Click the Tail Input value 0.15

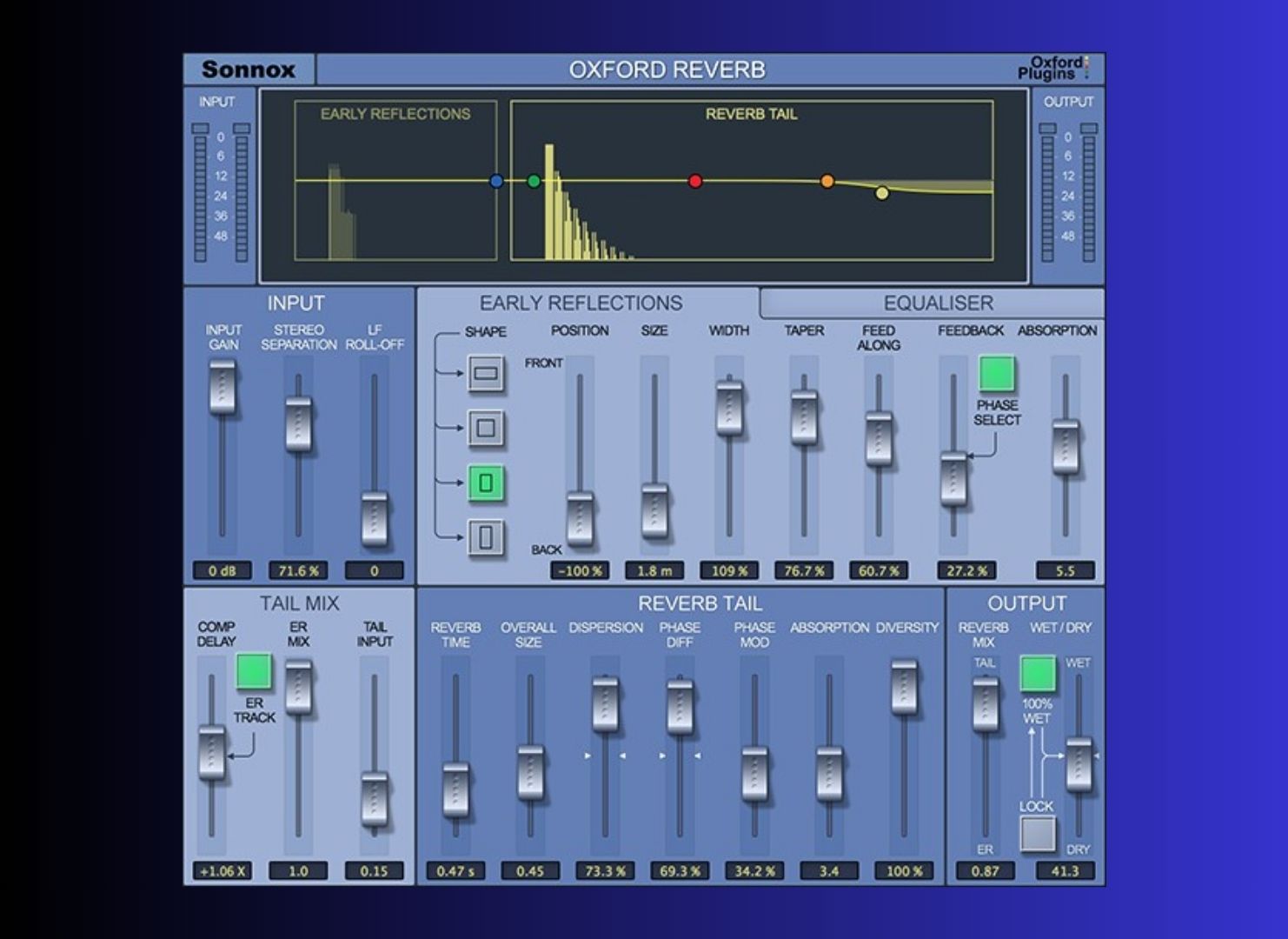pyautogui.click(x=375, y=871)
